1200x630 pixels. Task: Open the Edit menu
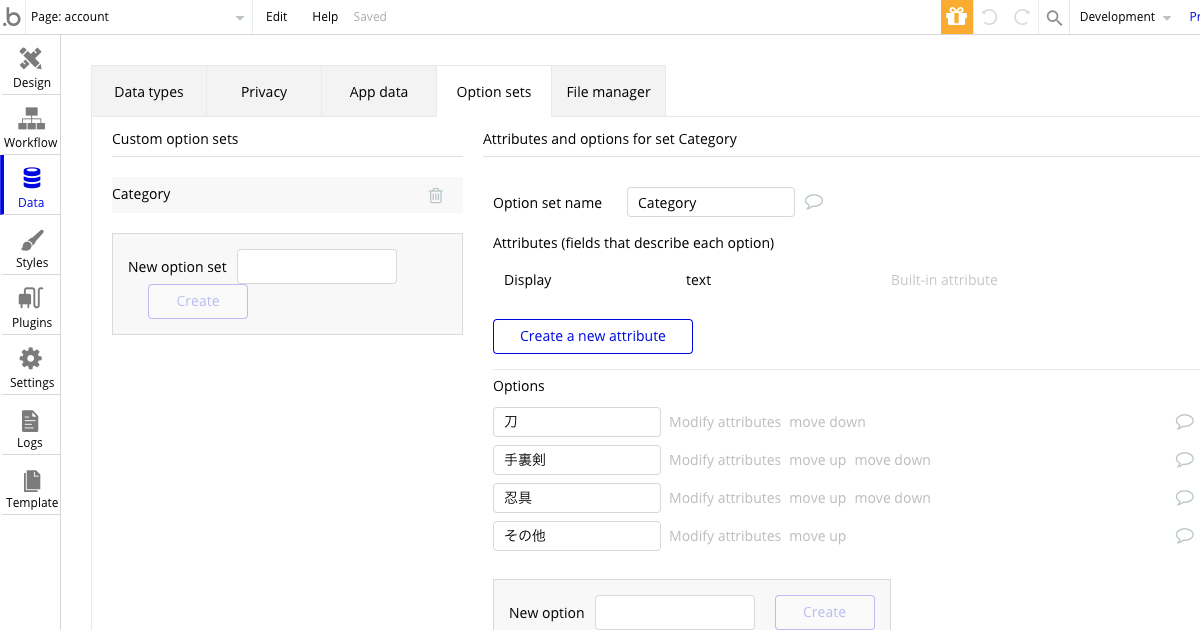click(x=276, y=17)
